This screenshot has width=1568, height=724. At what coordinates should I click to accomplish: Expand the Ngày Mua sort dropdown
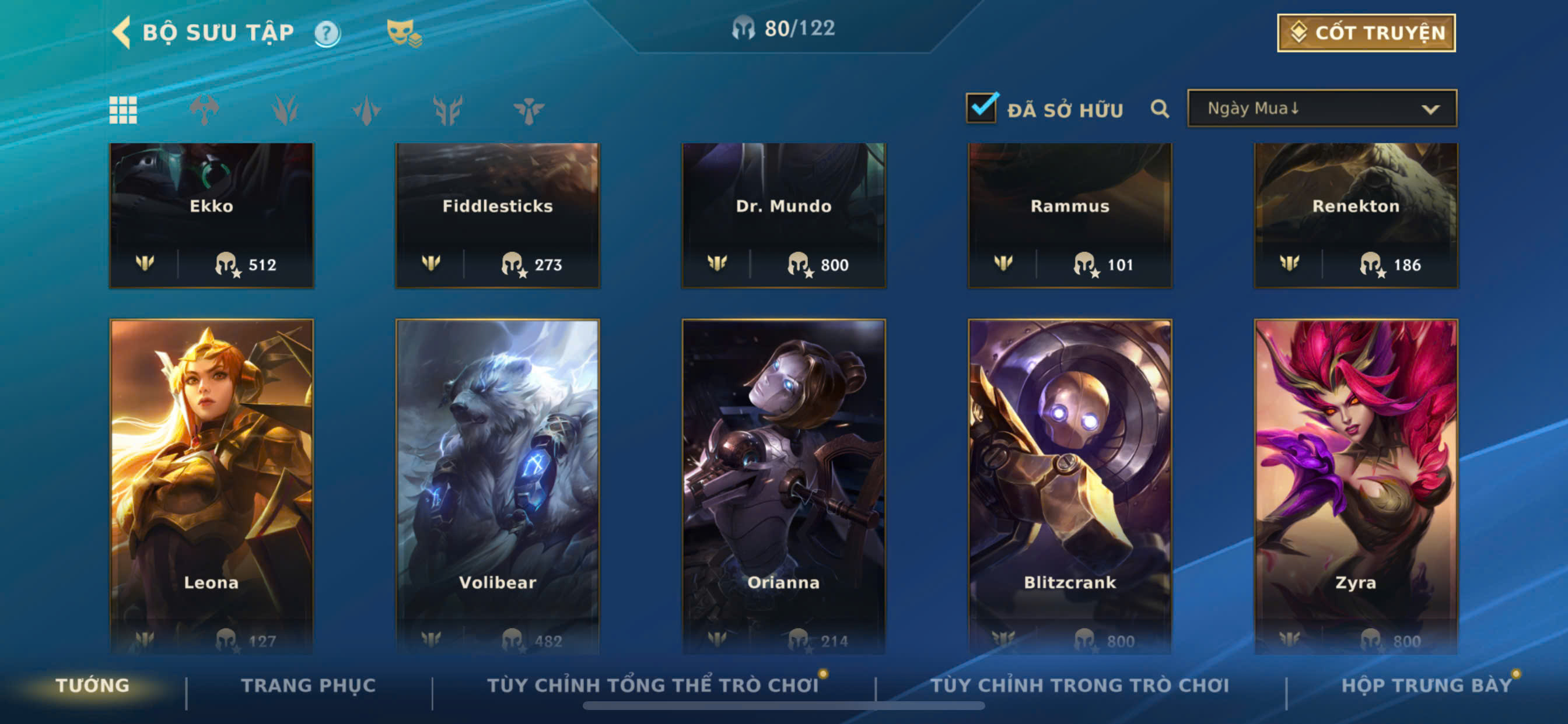1321,108
